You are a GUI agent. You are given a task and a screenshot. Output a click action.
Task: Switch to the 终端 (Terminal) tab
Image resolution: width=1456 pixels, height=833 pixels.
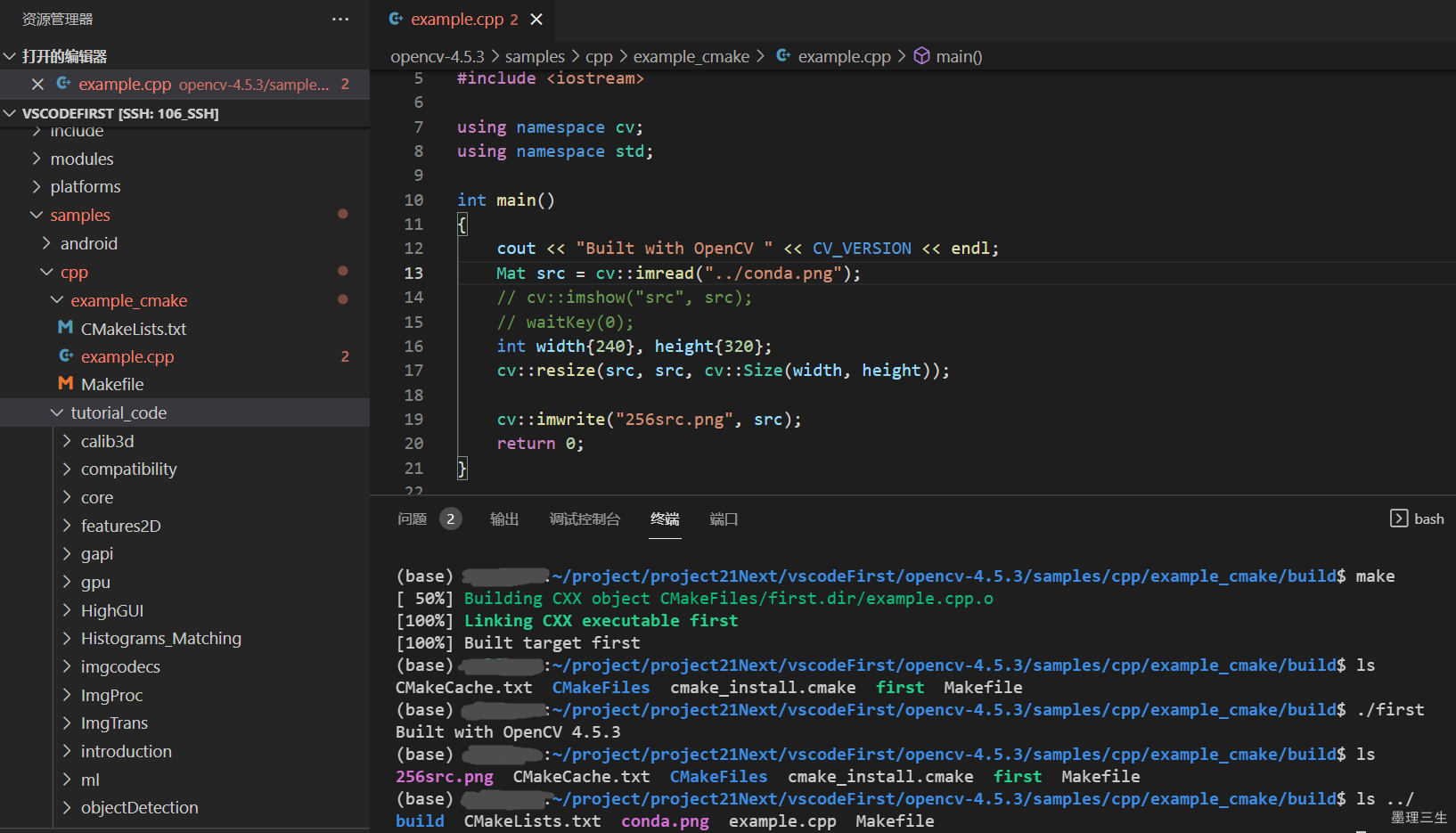coord(665,519)
